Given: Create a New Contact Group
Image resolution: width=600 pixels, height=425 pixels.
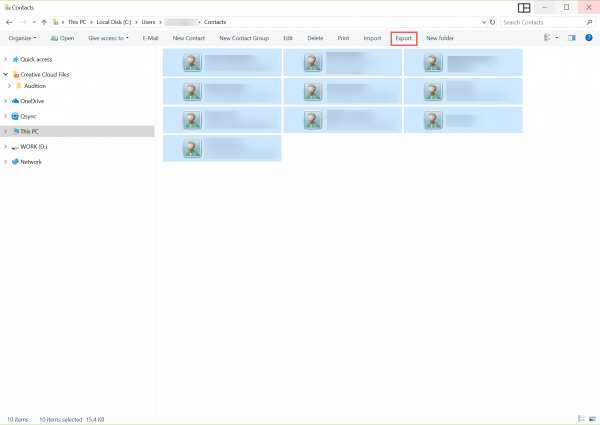Looking at the screenshot, I should tap(244, 38).
